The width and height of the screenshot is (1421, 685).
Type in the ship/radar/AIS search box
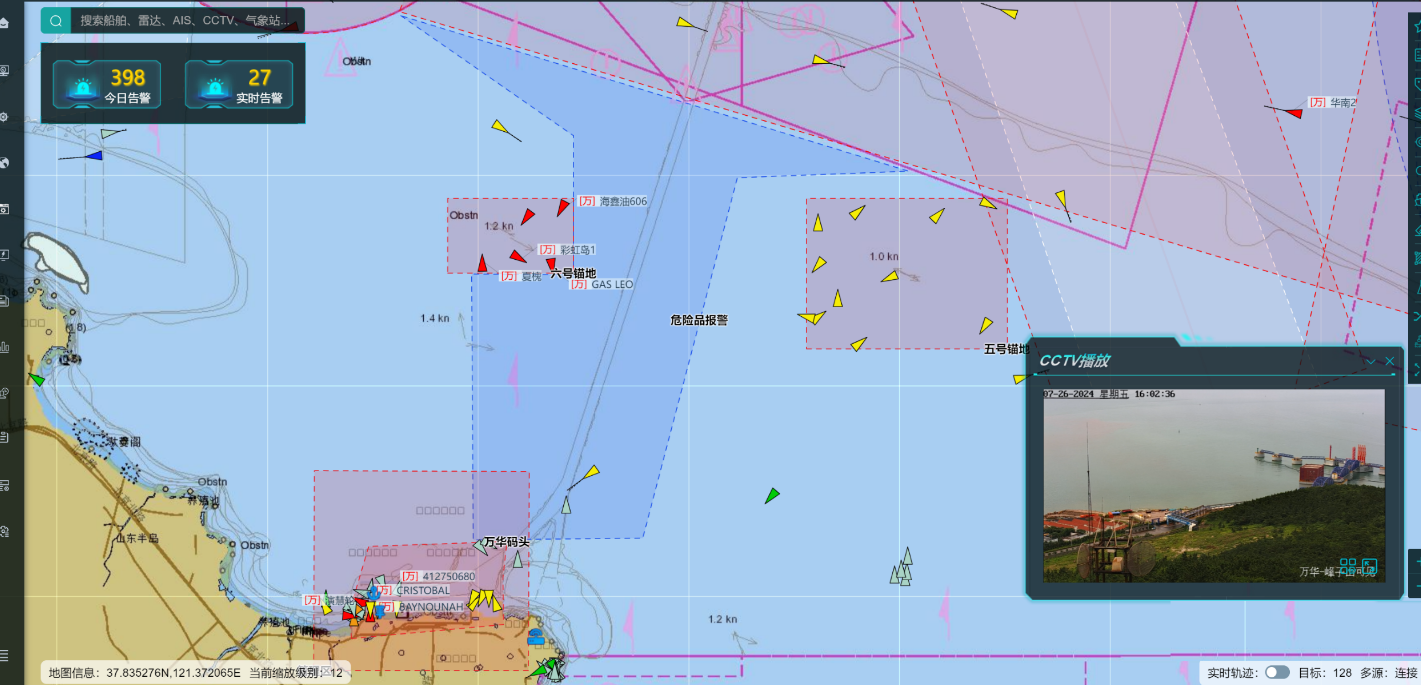point(185,20)
